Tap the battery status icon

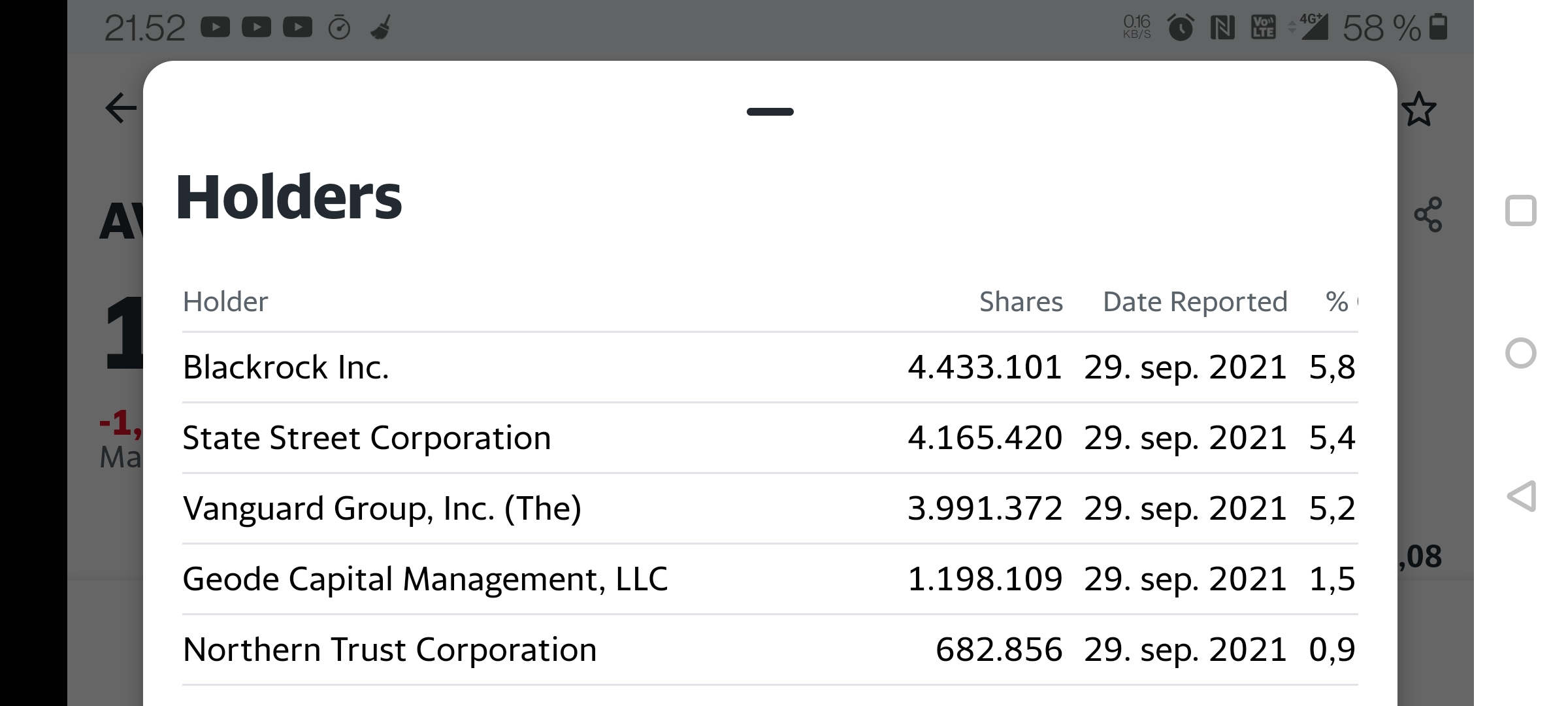pos(1438,27)
